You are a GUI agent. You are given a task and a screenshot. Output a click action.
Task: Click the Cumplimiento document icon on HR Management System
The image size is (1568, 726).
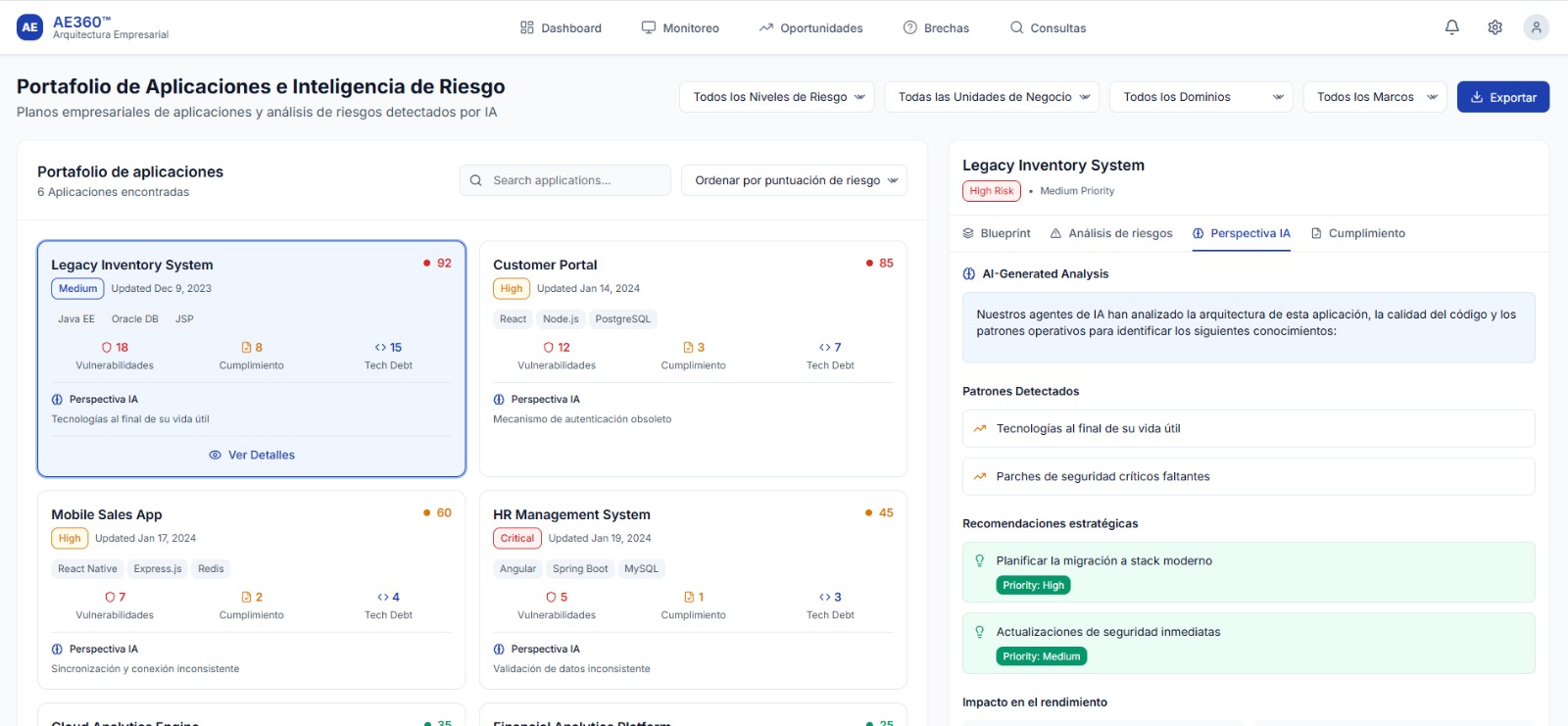689,598
